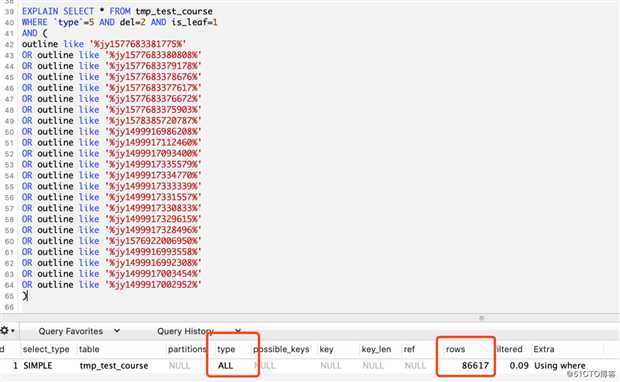Select the tmp_test_course result cell
Screen dimensions: 620x382
113,366
